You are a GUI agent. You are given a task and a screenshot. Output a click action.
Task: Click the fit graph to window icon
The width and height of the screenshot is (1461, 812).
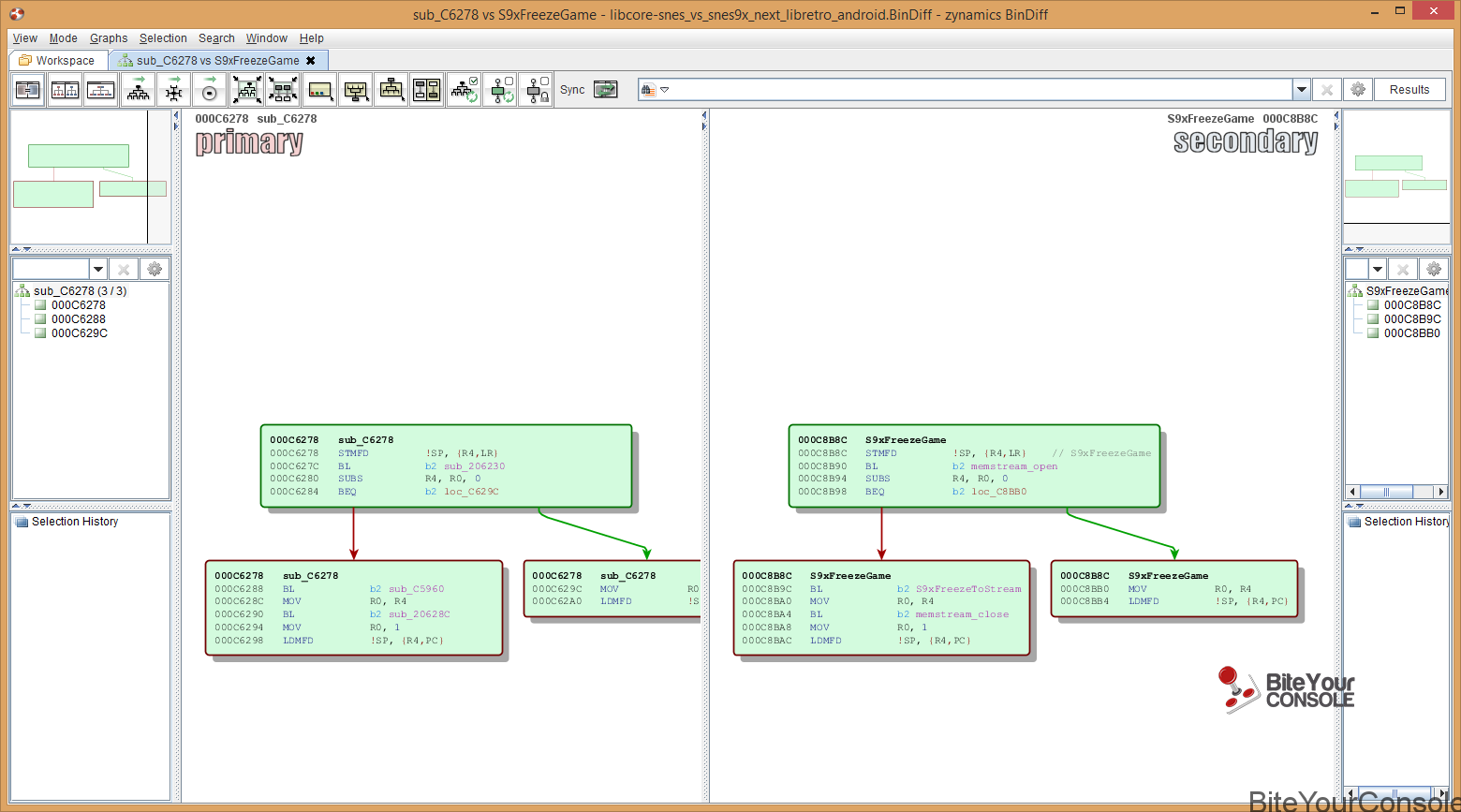click(x=247, y=90)
